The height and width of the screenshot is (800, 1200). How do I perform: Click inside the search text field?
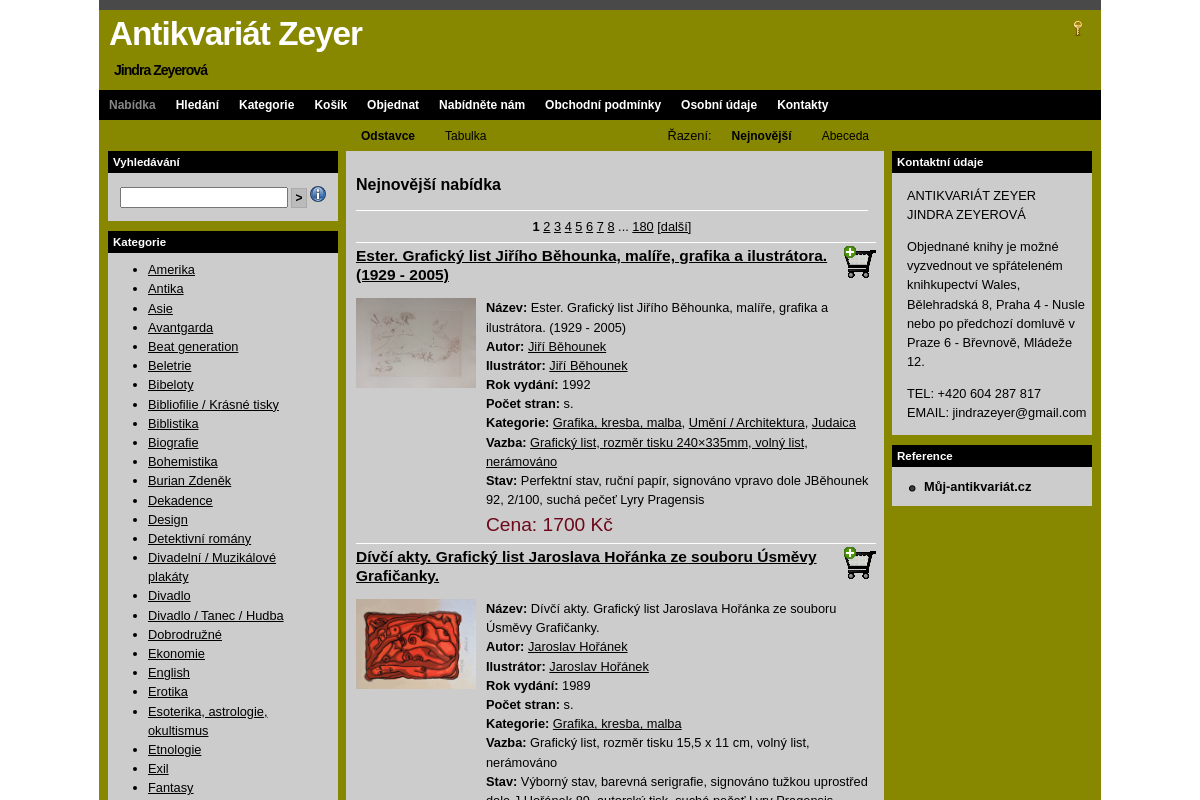coord(203,196)
